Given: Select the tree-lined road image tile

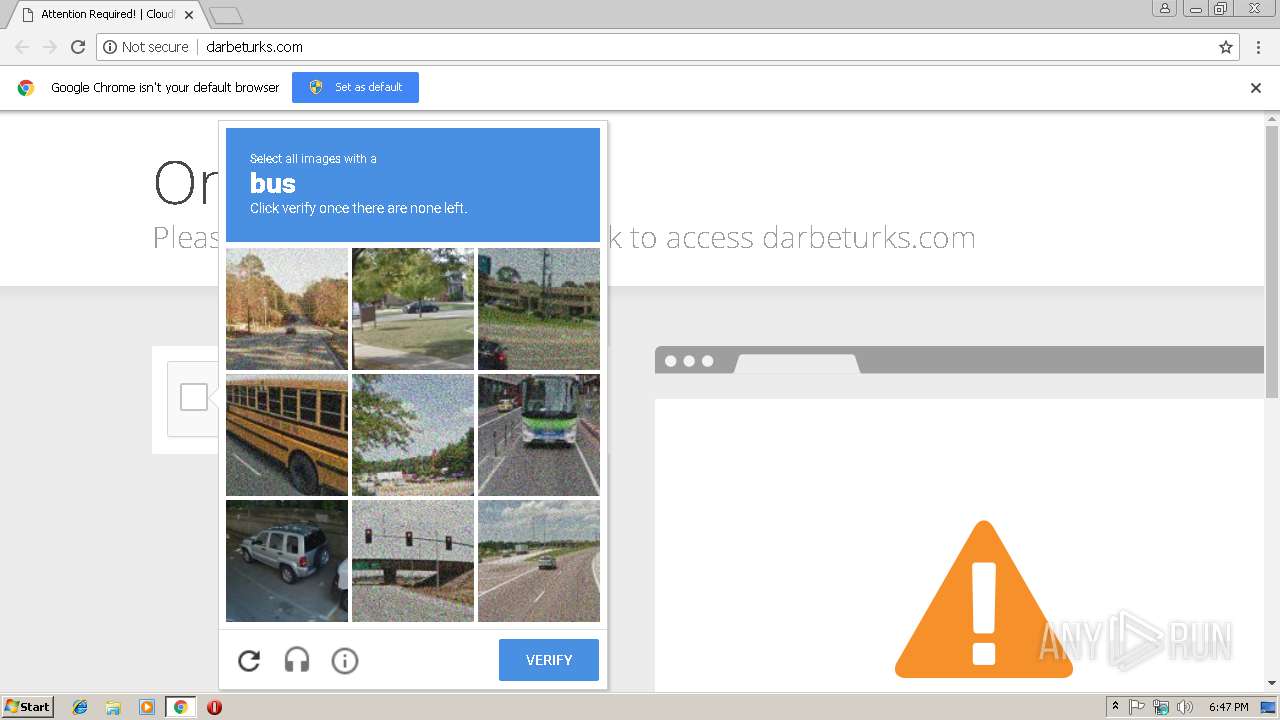Looking at the screenshot, I should coord(287,309).
